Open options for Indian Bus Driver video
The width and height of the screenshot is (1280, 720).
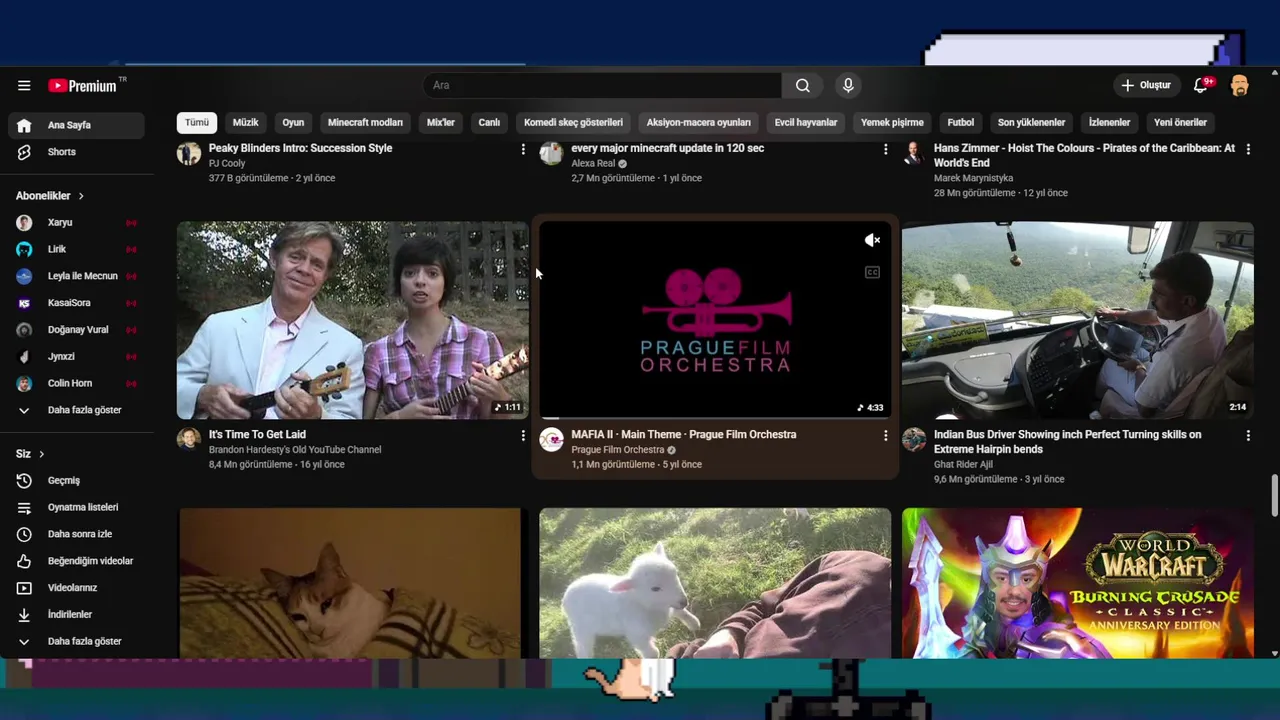[1247, 436]
